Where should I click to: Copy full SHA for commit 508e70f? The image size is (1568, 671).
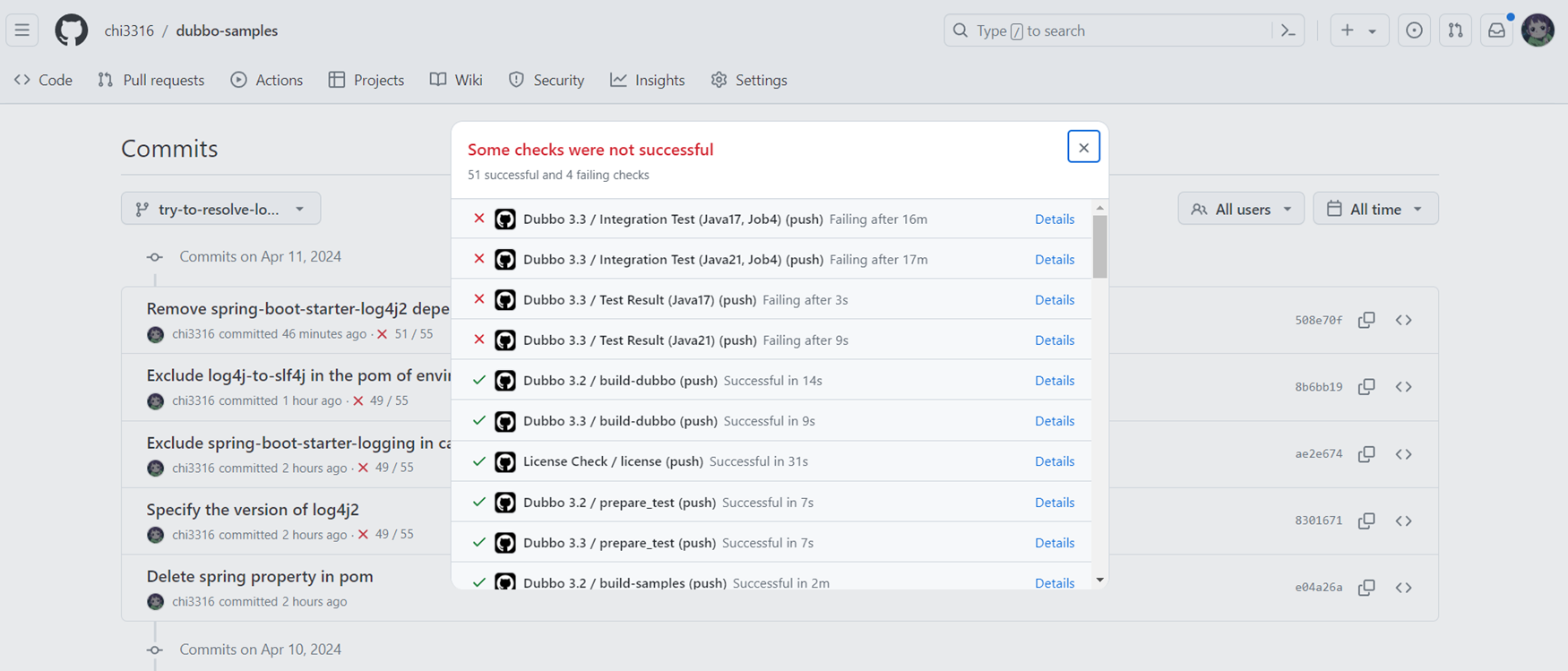click(x=1366, y=320)
